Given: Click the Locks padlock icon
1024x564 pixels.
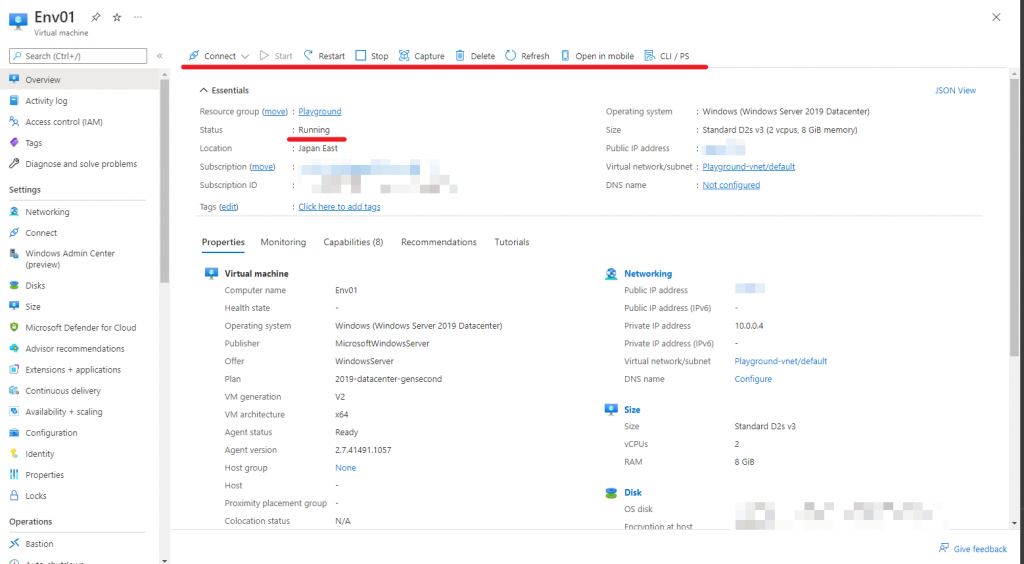Looking at the screenshot, I should click(x=14, y=496).
